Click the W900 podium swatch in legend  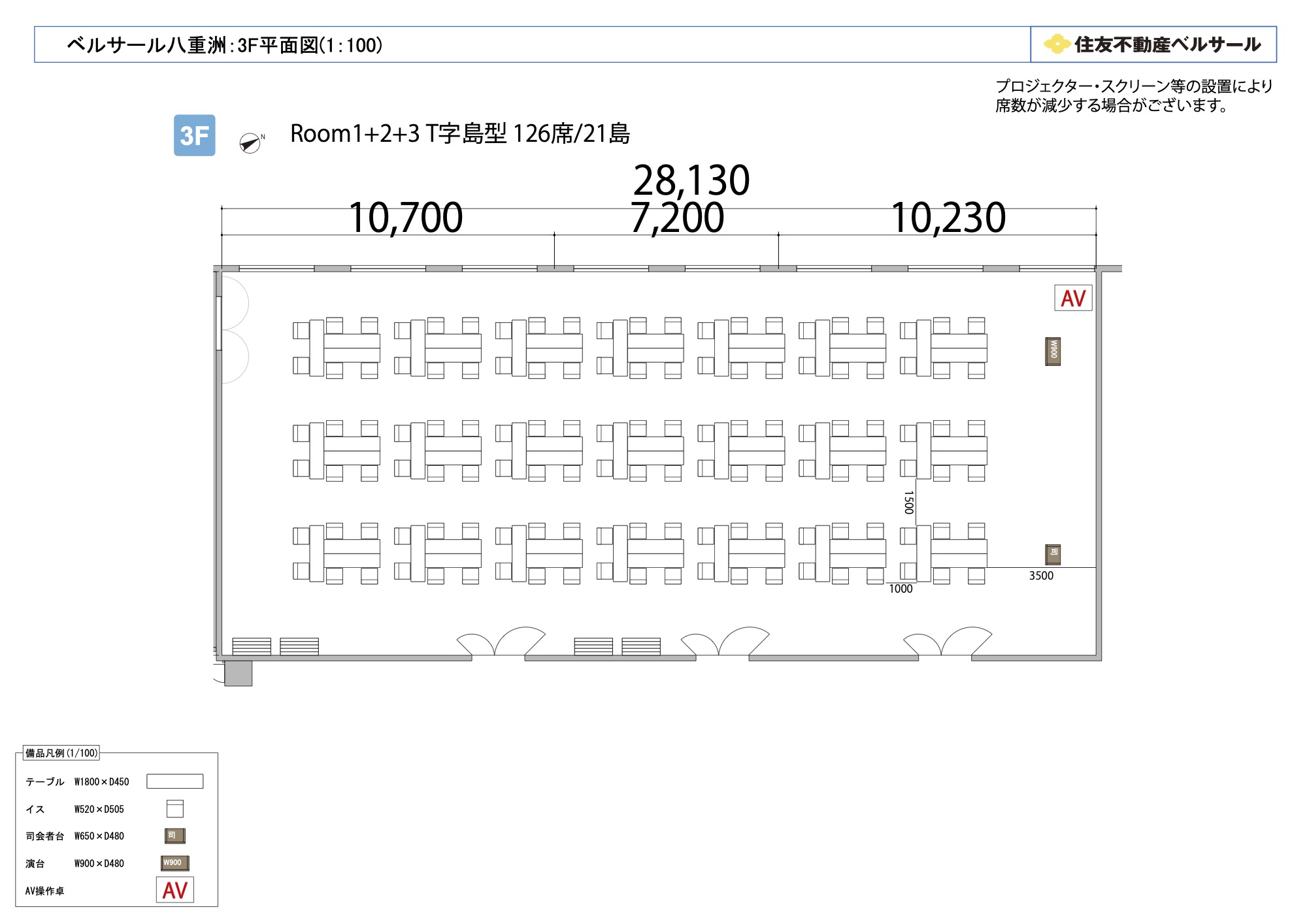pos(175,863)
